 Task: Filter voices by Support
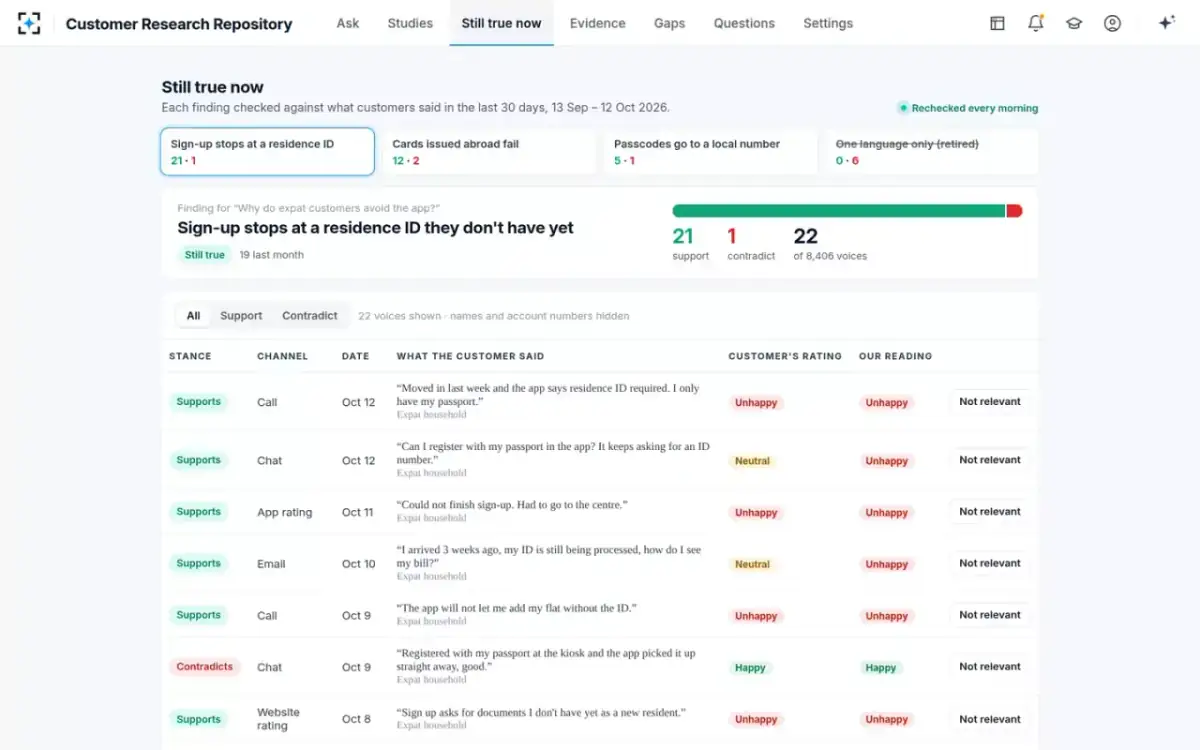coord(241,316)
